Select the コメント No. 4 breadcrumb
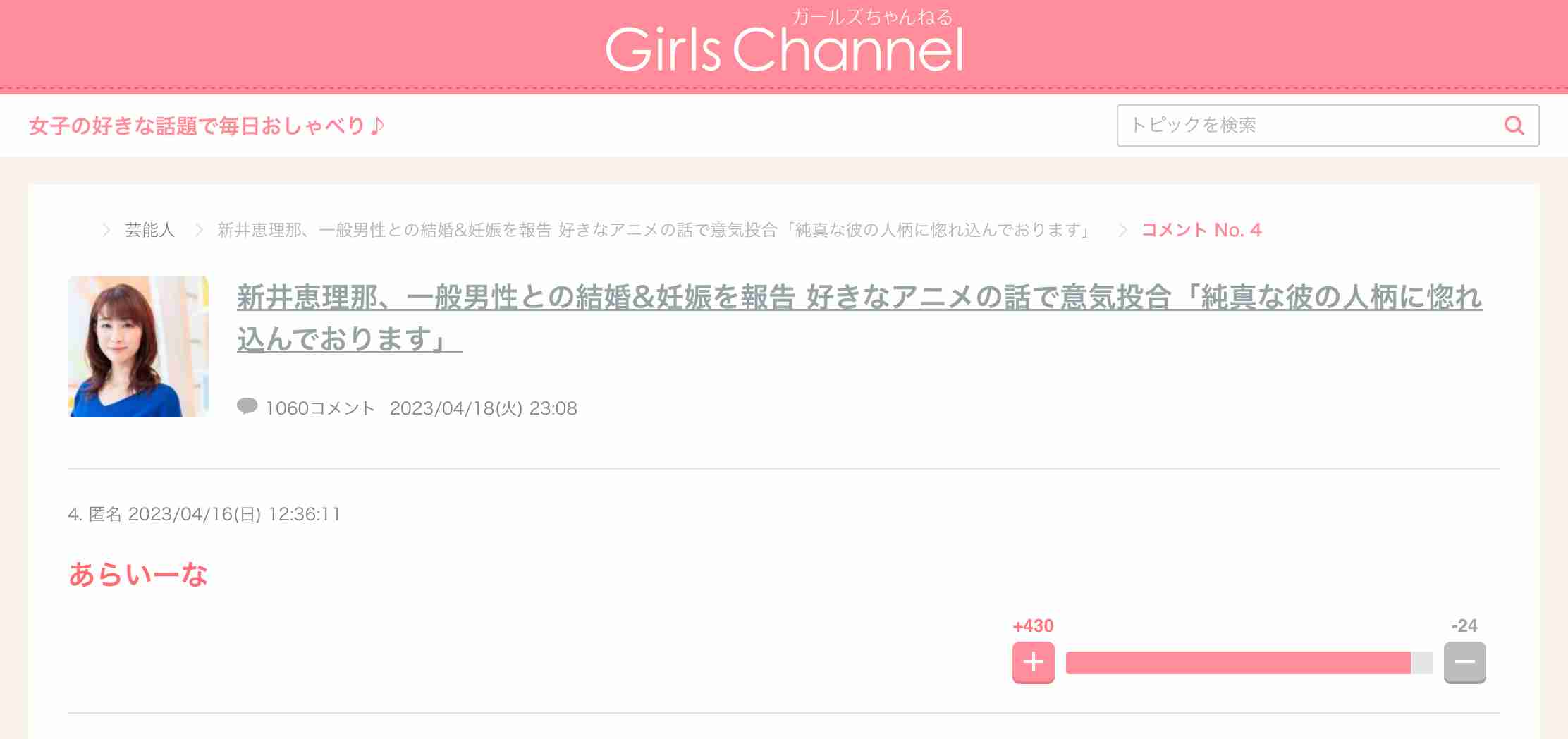Viewport: 1568px width, 739px height. point(1201,230)
